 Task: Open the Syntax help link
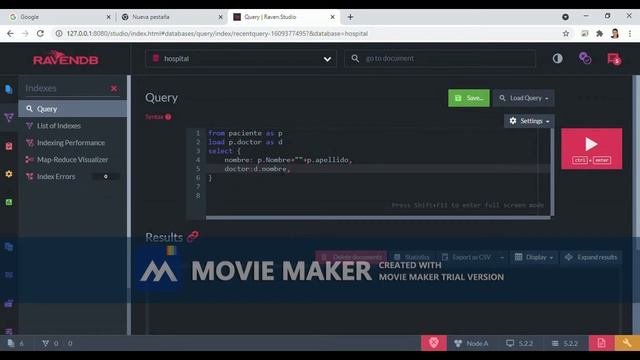click(158, 117)
